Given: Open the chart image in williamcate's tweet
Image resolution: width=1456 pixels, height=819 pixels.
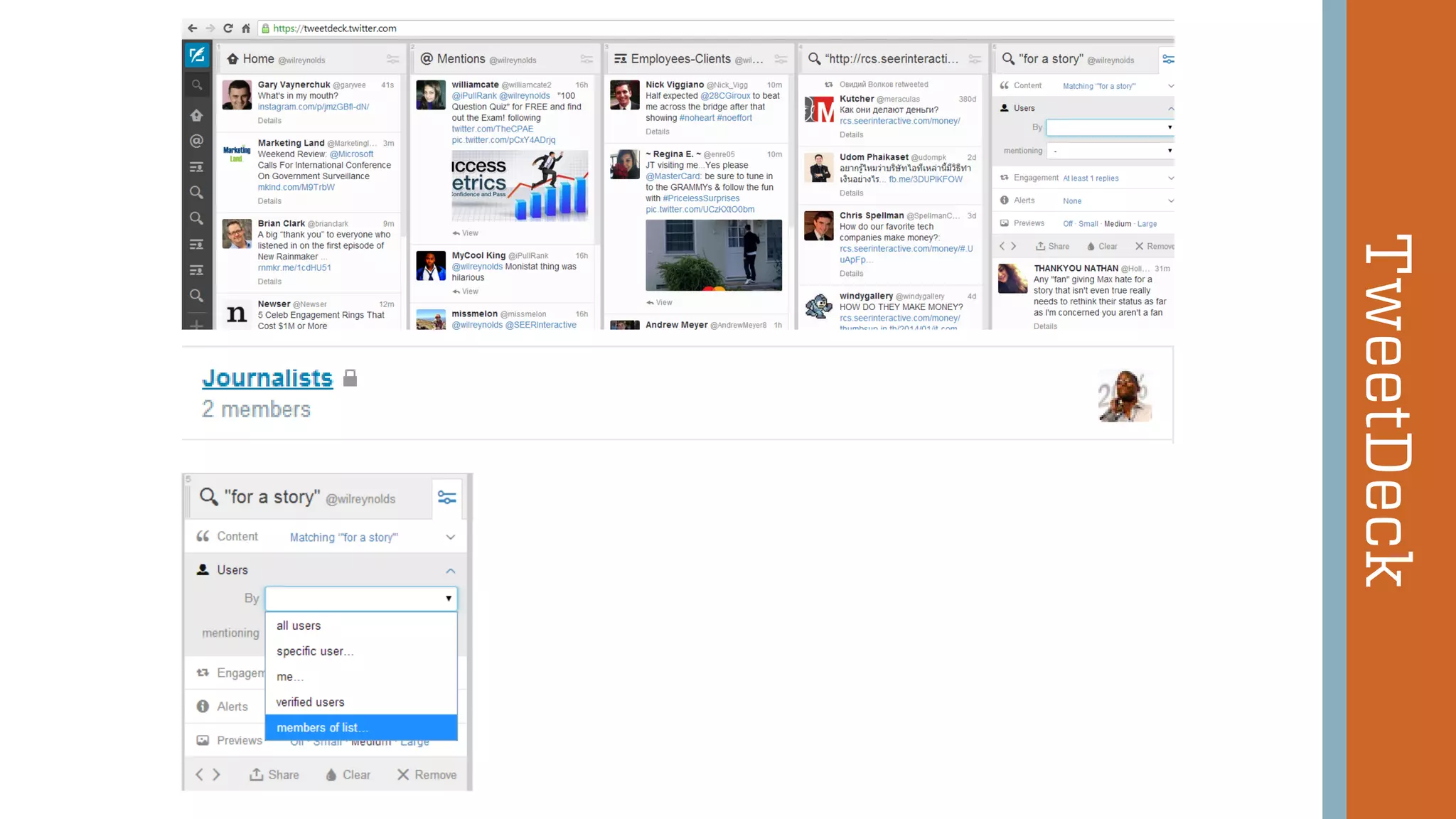Looking at the screenshot, I should (x=520, y=186).
